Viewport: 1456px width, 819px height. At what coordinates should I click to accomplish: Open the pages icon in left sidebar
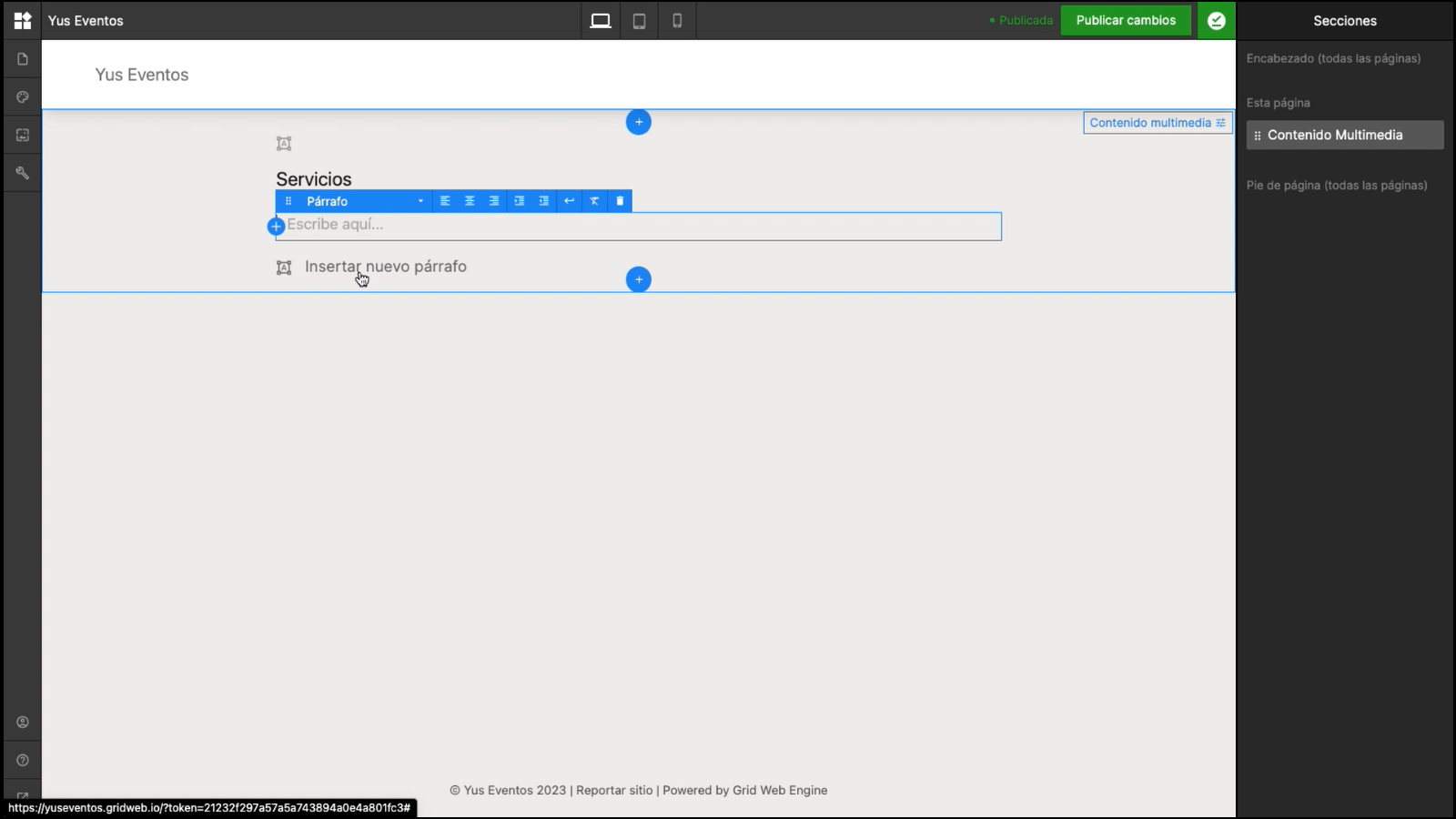pyautogui.click(x=23, y=59)
